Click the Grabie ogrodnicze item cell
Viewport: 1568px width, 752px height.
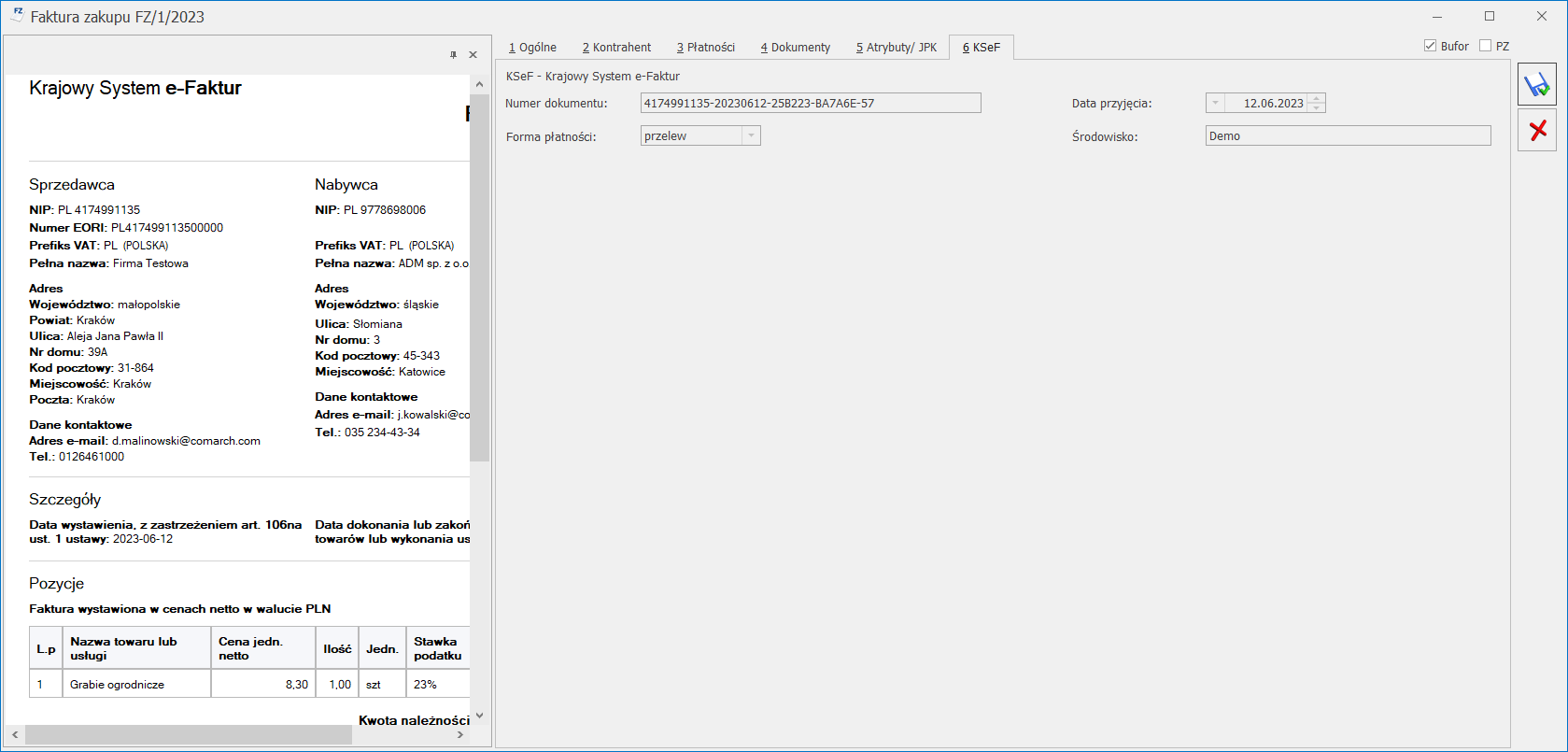[136, 685]
